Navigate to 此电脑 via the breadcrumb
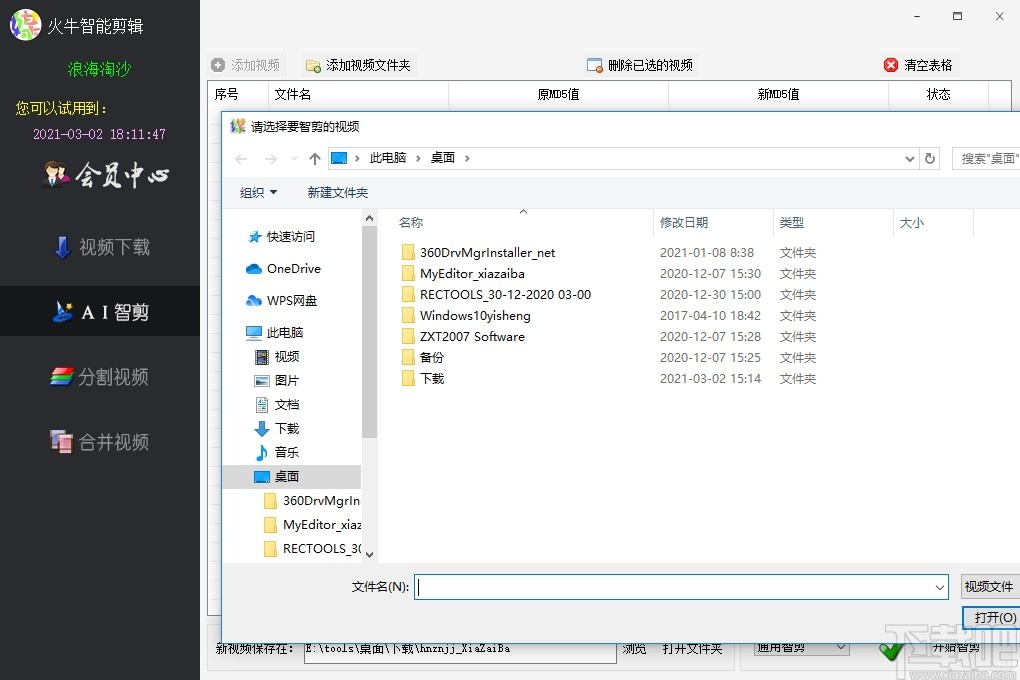 pos(383,157)
